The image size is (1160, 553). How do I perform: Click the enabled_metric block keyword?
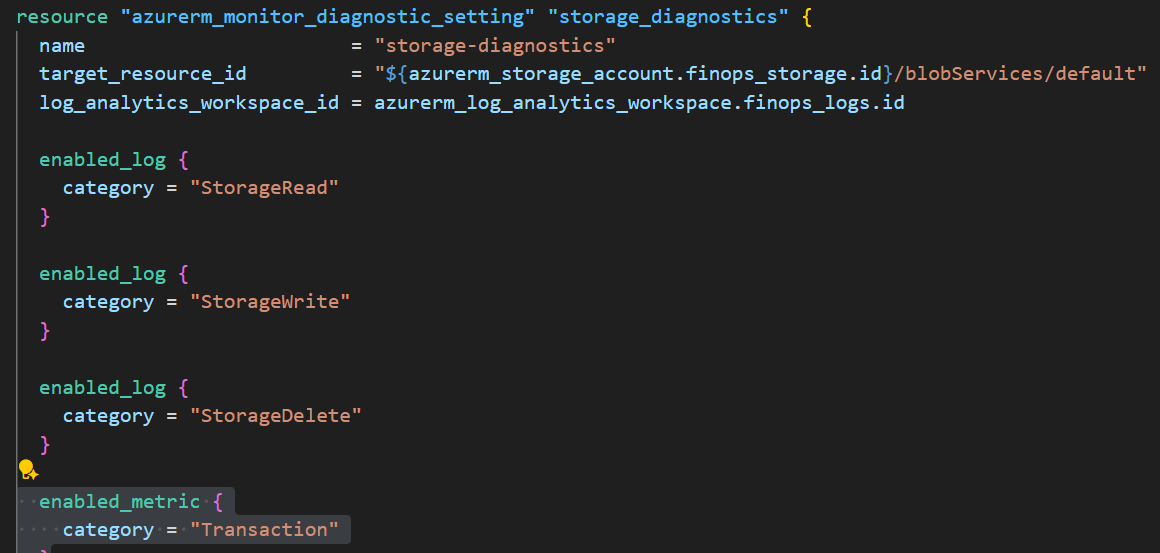[x=120, y=501]
